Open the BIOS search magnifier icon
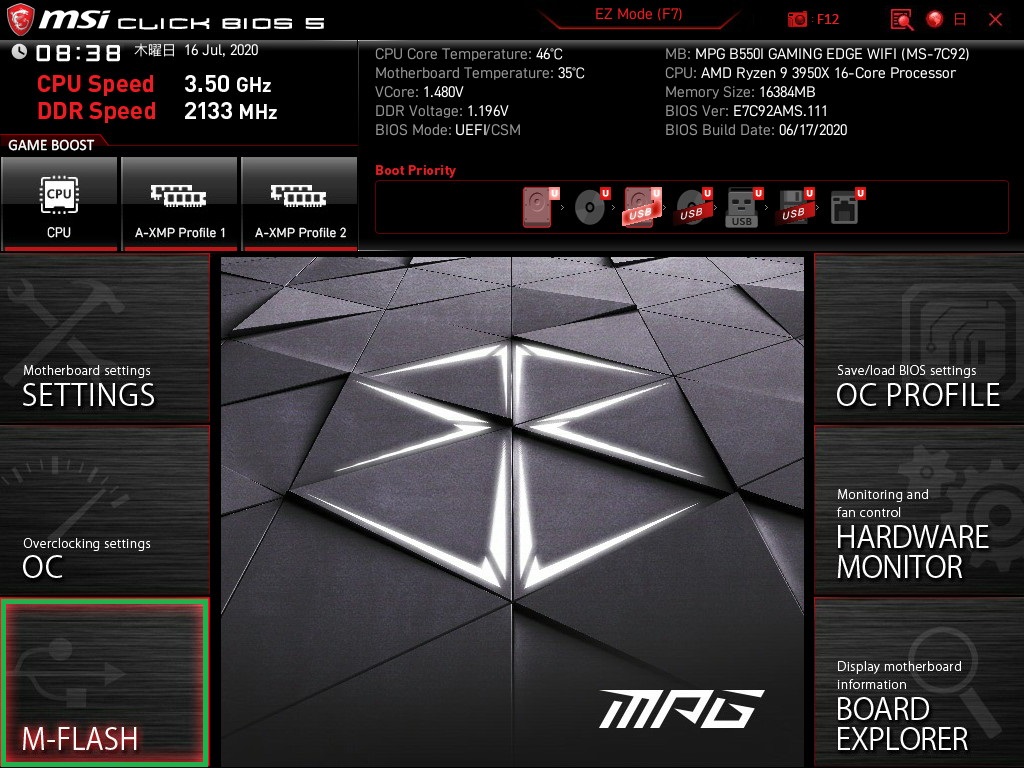The height and width of the screenshot is (768, 1024). (902, 20)
